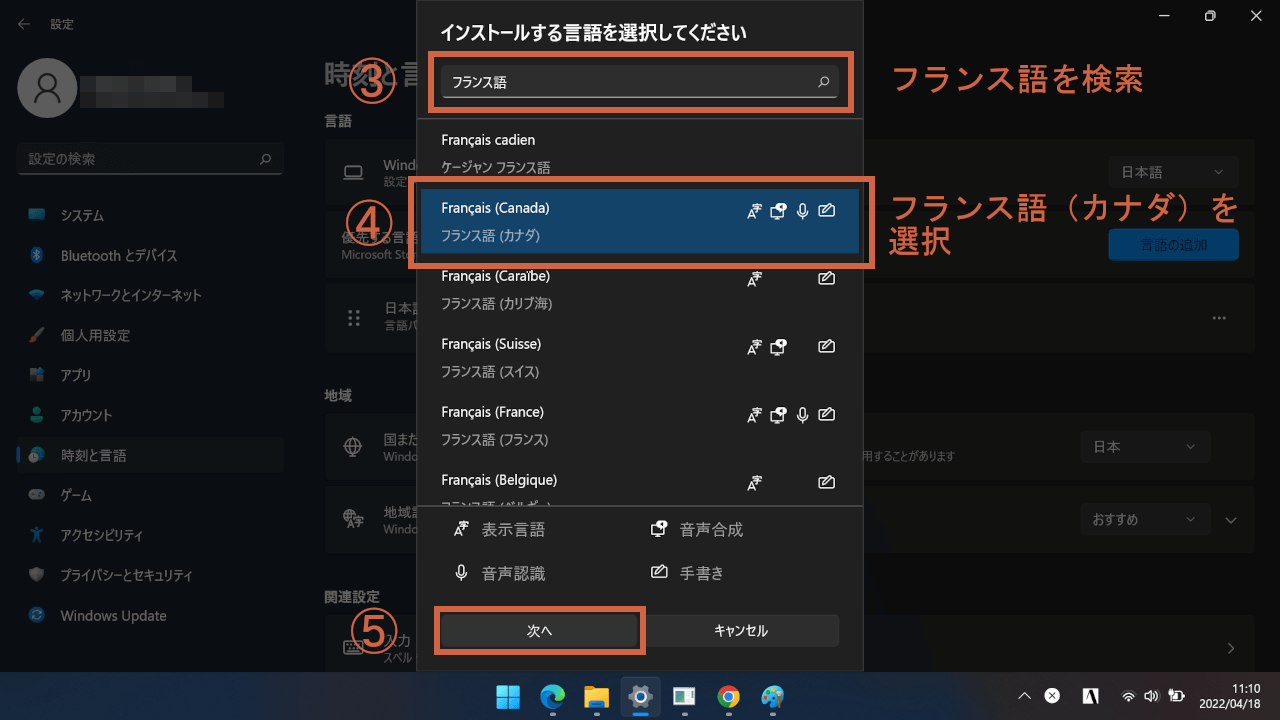This screenshot has width=1280, height=720.
Task: Open the Windows Start button
Action: [x=508, y=696]
